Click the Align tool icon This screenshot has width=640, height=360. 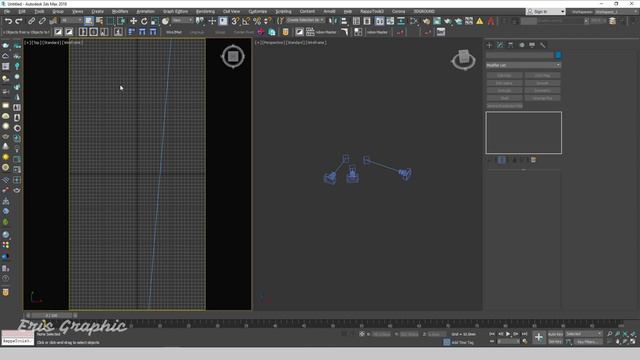(x=344, y=21)
